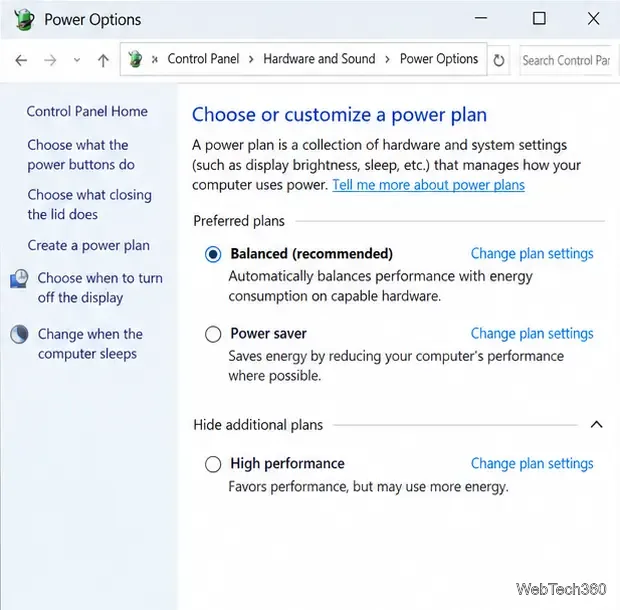
Task: Click the Power saver plan name
Action: (268, 334)
